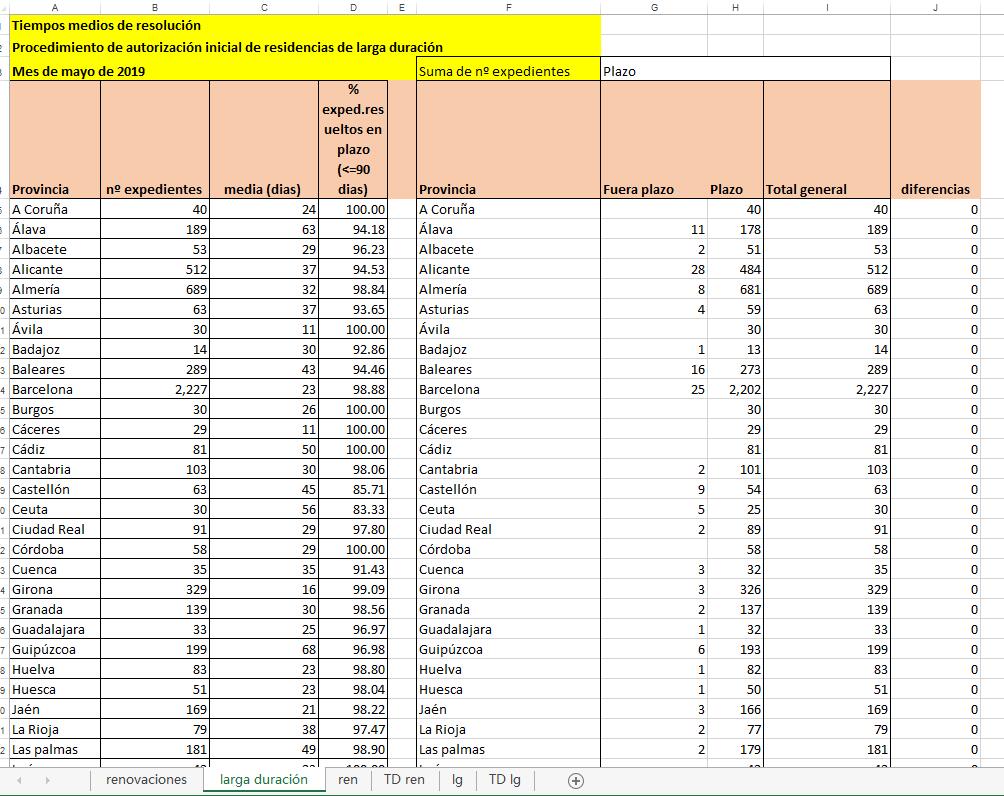Select Castellón's percentage cell 85.71
Image resolution: width=1004 pixels, height=796 pixels.
(x=353, y=489)
